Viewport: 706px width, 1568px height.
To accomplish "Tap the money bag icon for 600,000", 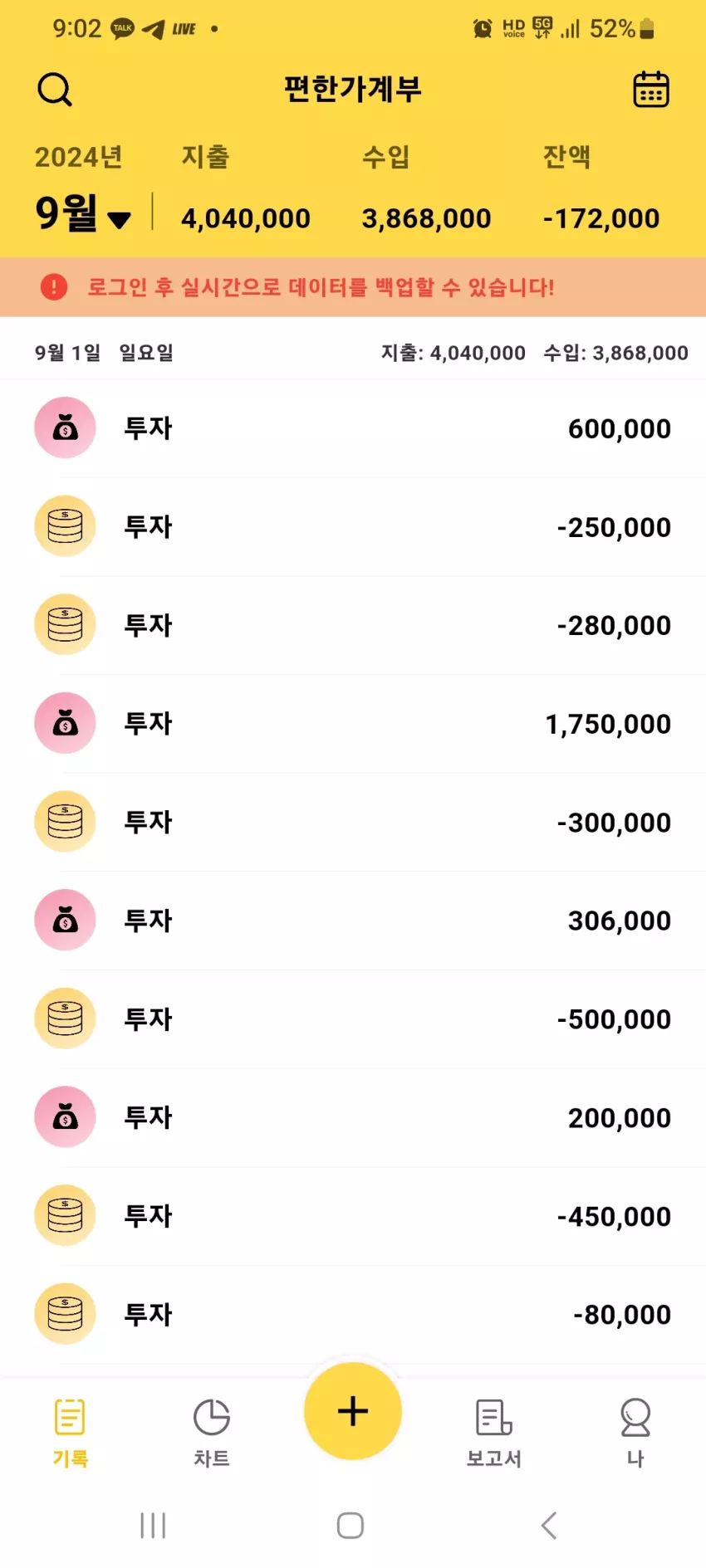I will 65,427.
